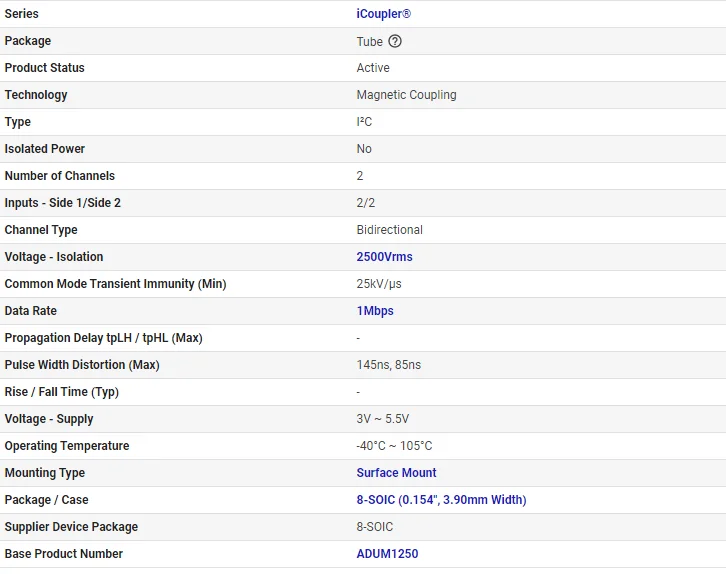Screen dimensions: 726x574
Task: Open the ADUM1250 base product link
Action: [387, 554]
